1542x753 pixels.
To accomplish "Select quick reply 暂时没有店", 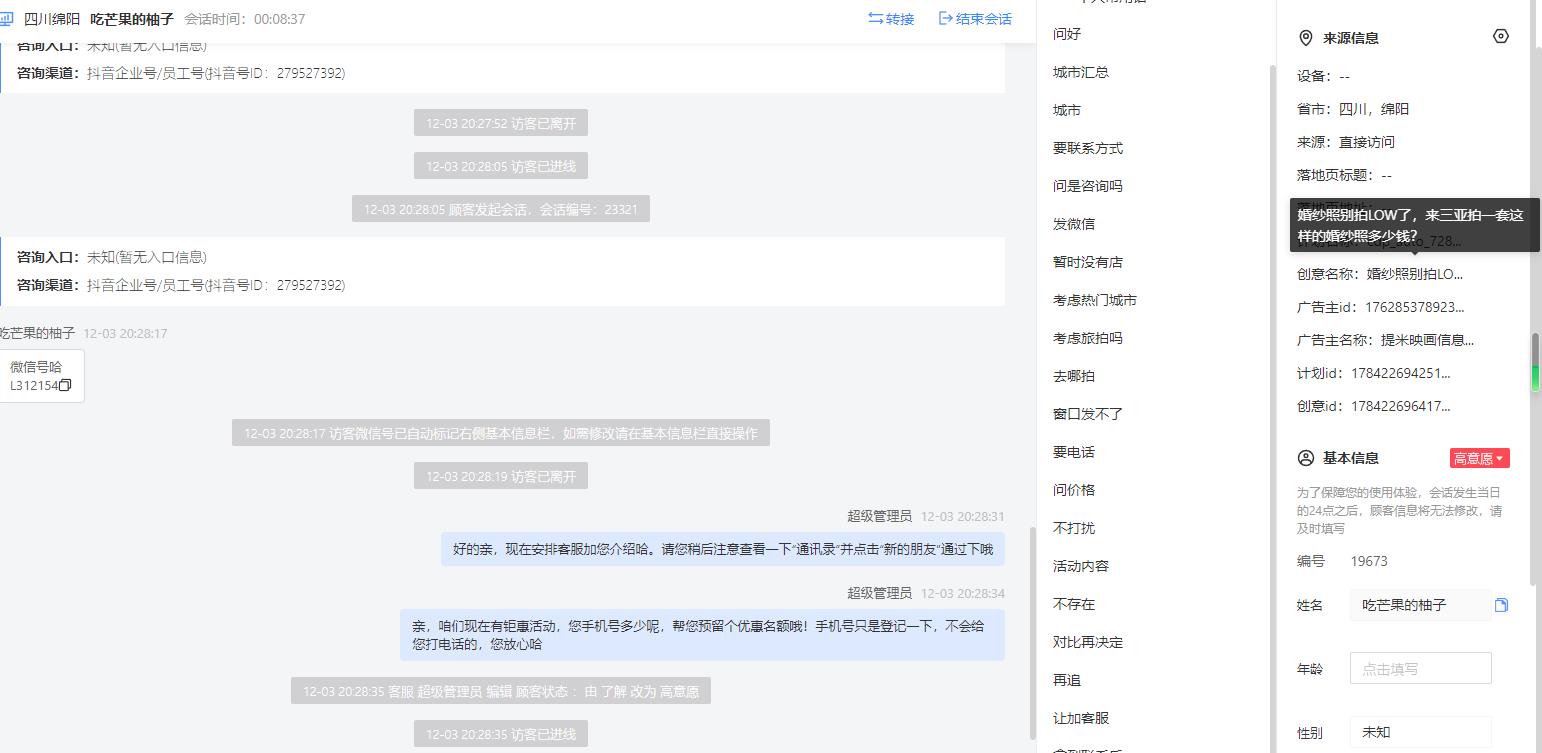I will coord(1088,262).
